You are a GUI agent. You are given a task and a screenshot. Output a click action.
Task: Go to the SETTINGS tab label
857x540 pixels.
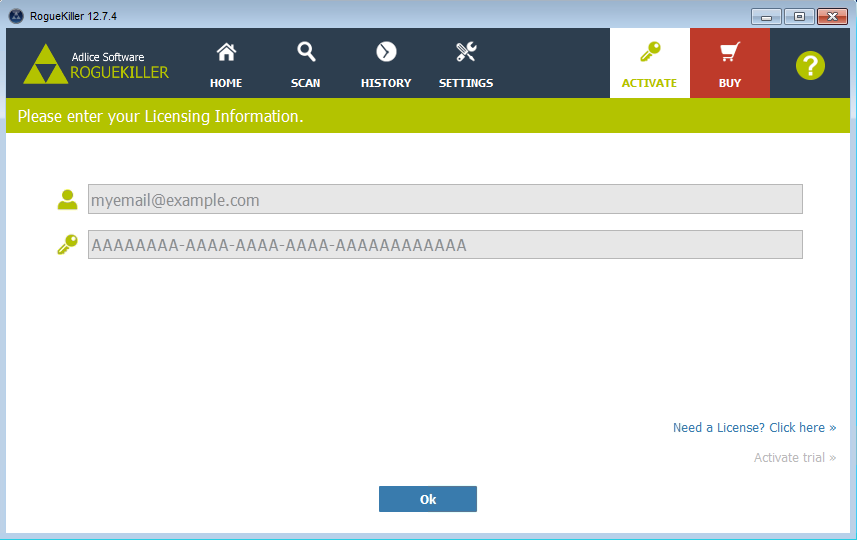(x=466, y=83)
